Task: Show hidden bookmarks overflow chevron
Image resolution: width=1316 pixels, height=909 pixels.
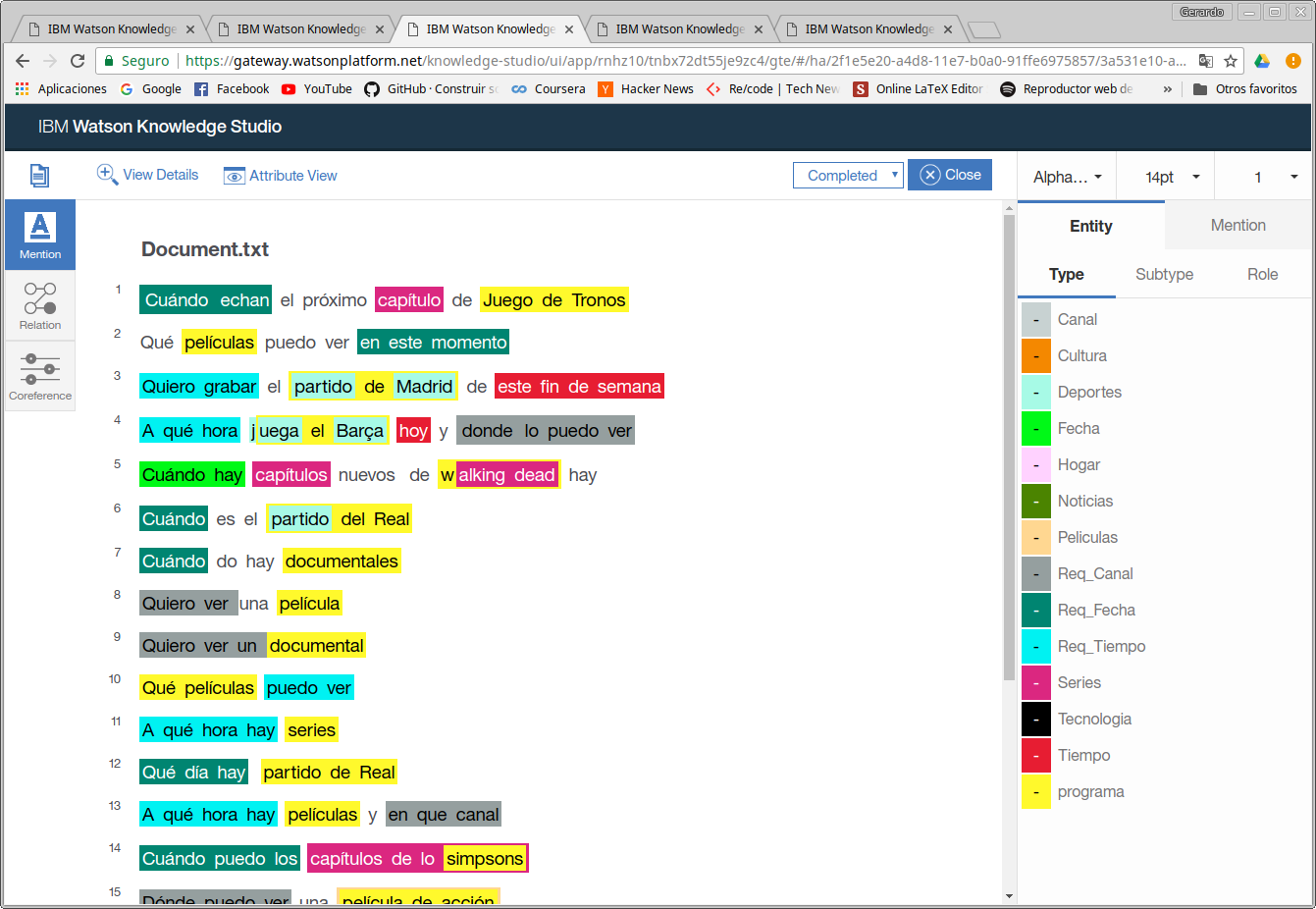Action: tap(1167, 88)
